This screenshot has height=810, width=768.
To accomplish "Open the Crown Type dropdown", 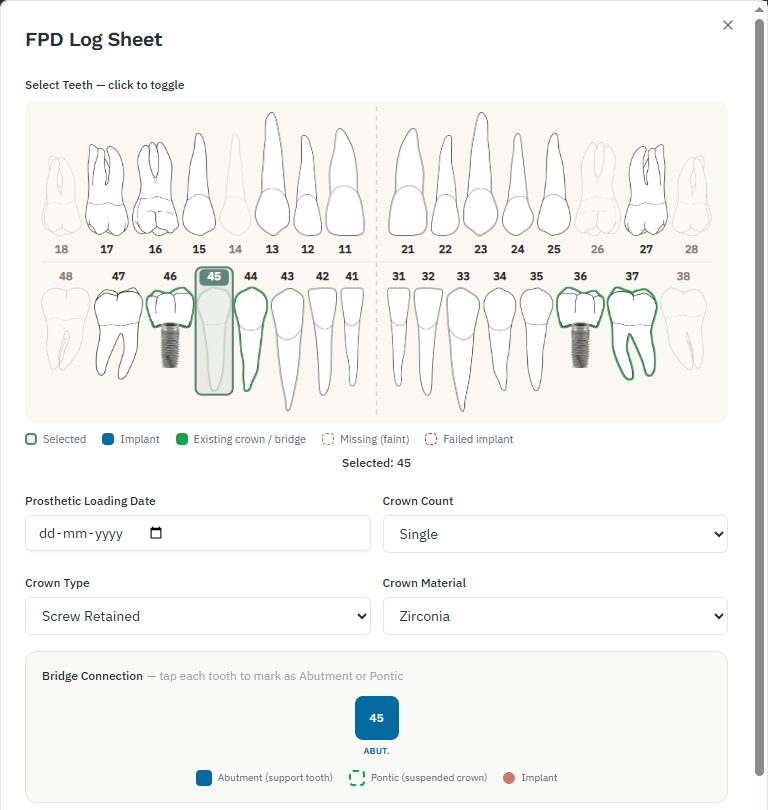I will (198, 616).
